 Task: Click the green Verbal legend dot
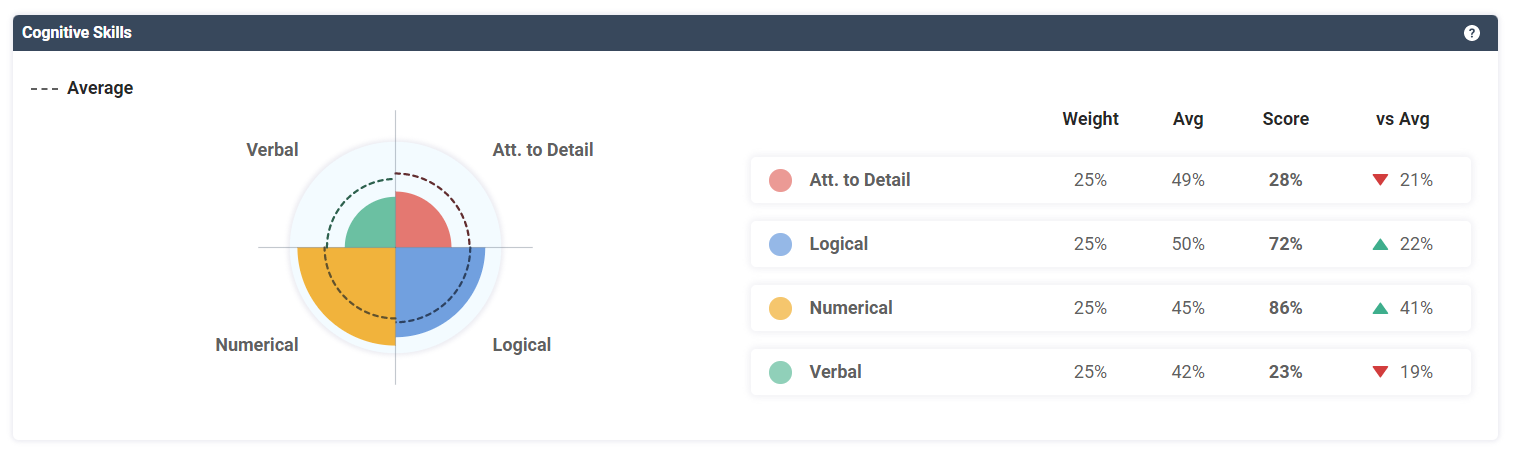(x=780, y=372)
